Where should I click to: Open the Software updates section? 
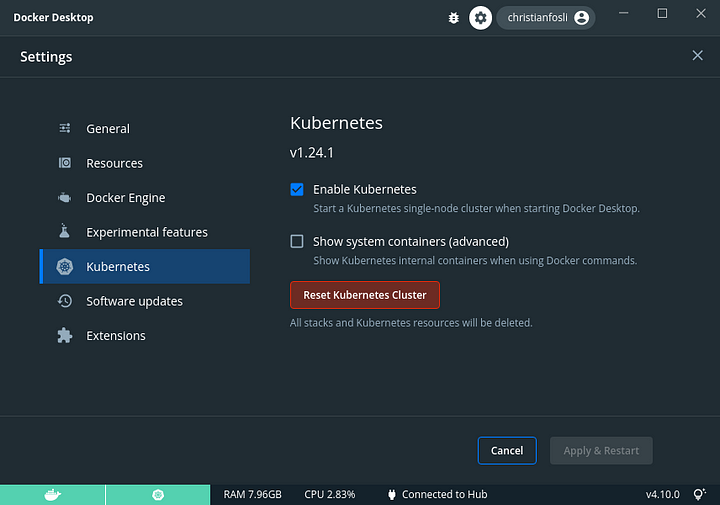click(x=145, y=301)
